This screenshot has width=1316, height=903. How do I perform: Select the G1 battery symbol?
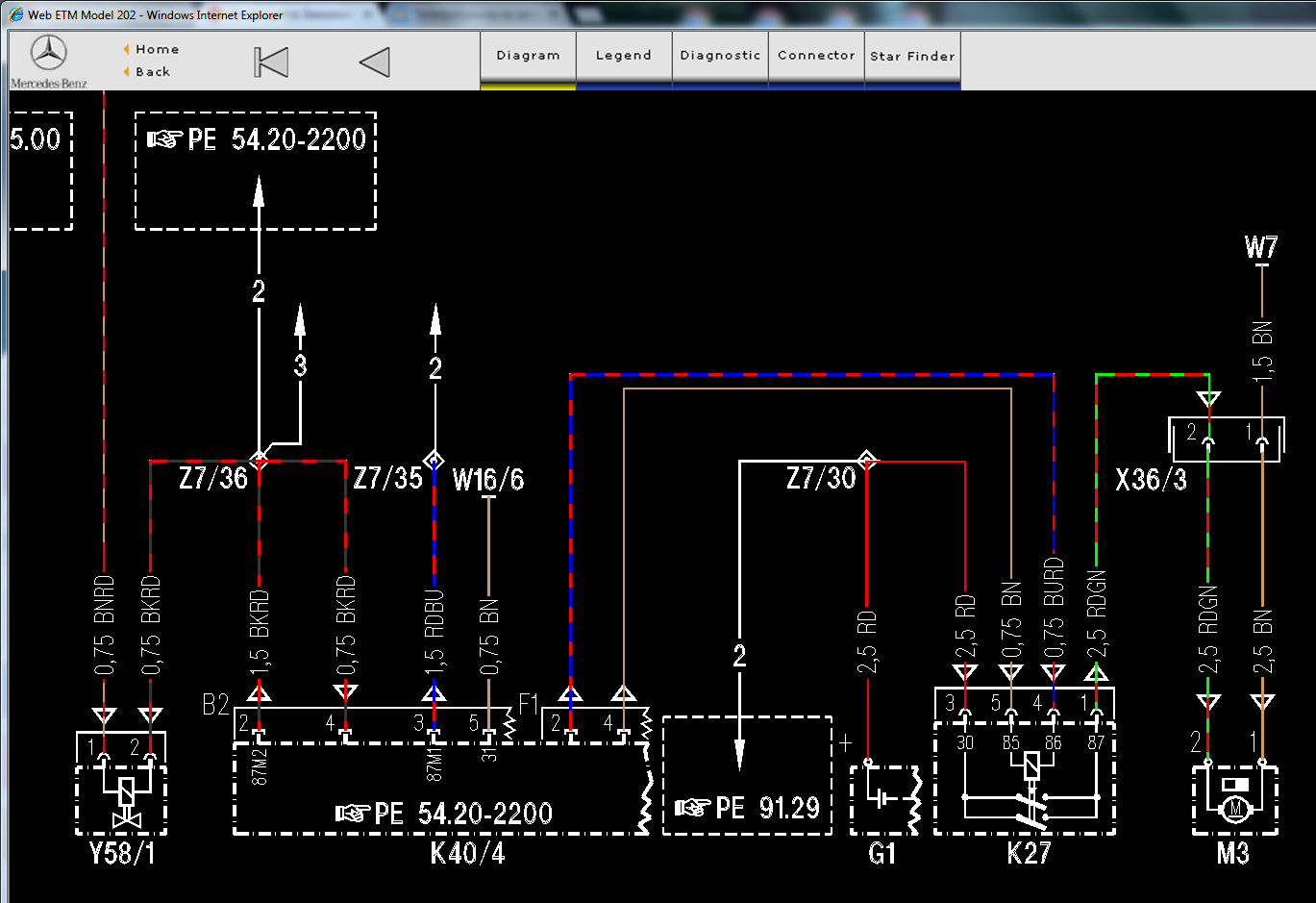point(886,798)
